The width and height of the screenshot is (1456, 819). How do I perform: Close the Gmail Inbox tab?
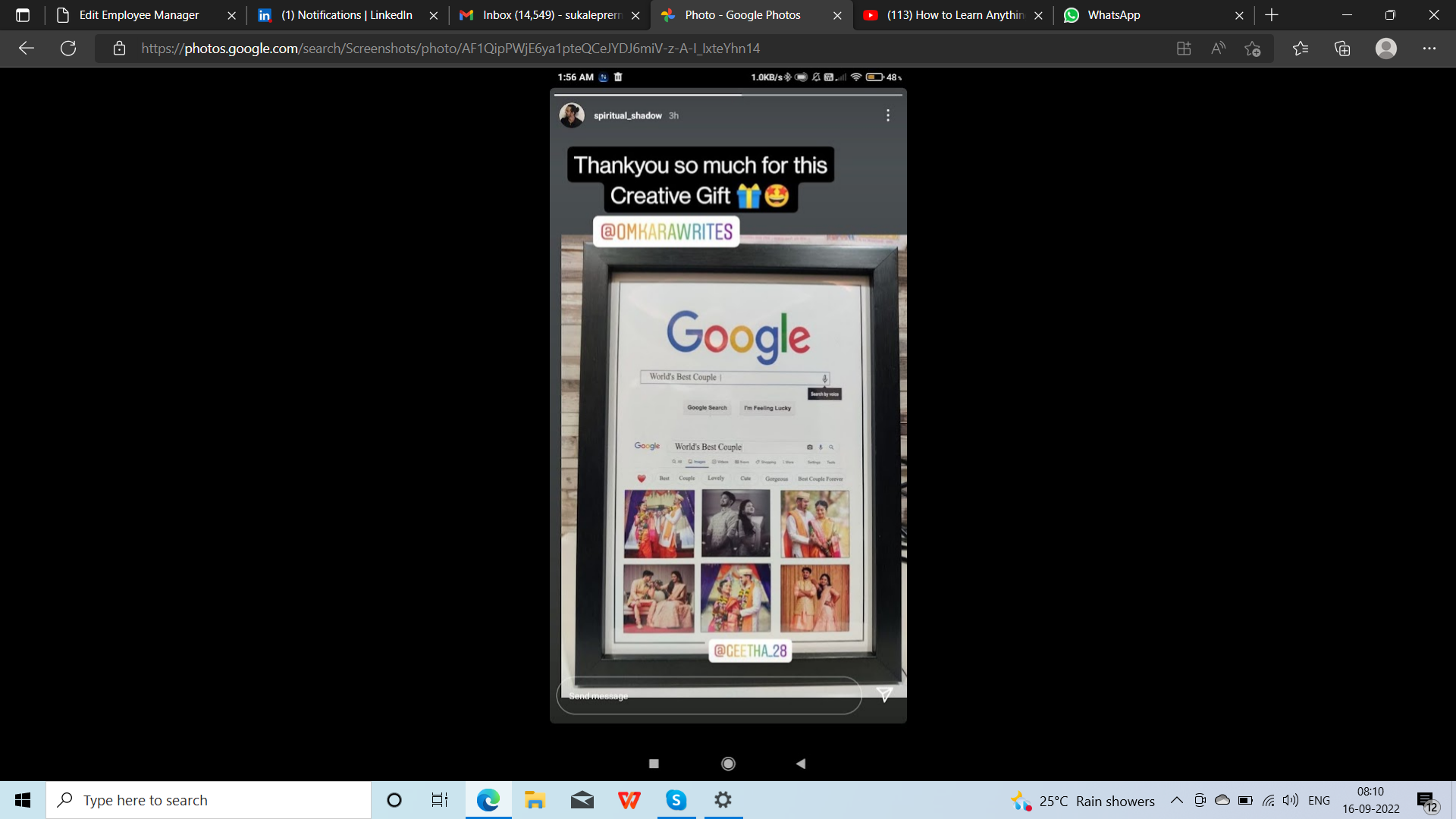tap(635, 15)
